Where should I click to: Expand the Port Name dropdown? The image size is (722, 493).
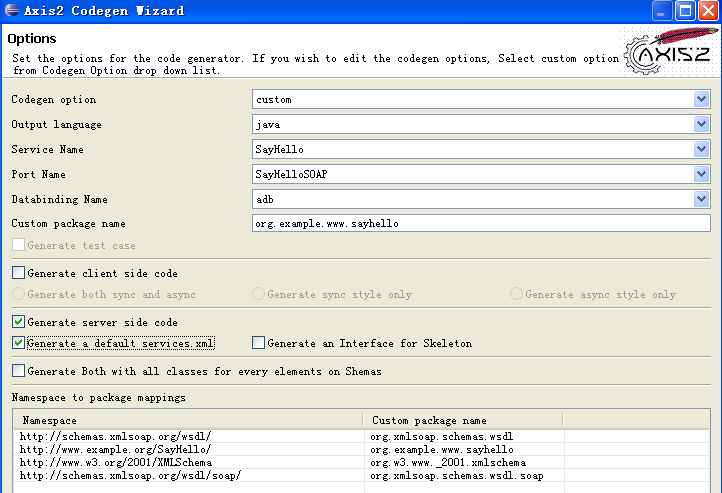tap(701, 174)
